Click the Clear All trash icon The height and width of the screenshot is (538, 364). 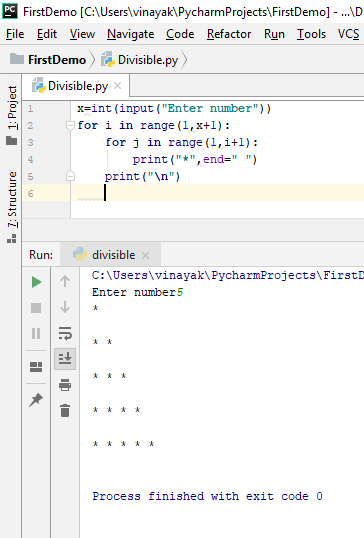point(65,410)
